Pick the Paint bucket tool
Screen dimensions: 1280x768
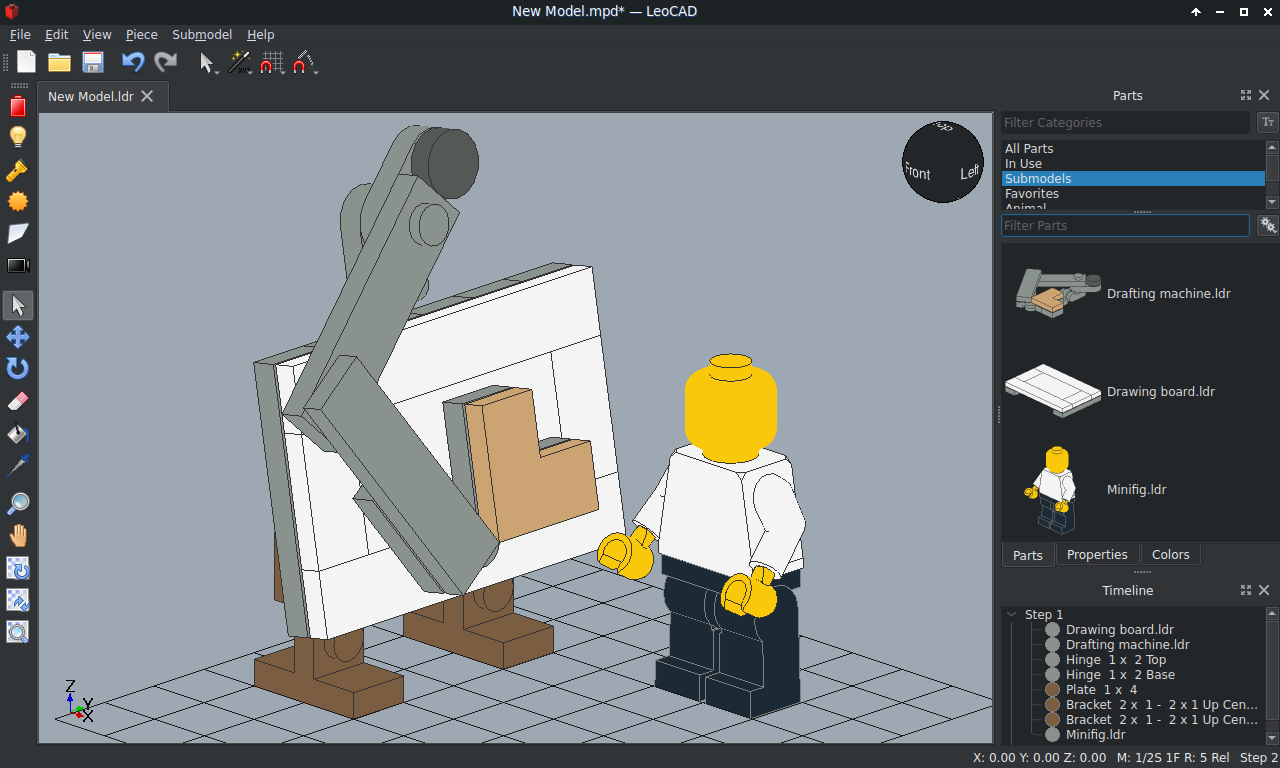click(18, 434)
